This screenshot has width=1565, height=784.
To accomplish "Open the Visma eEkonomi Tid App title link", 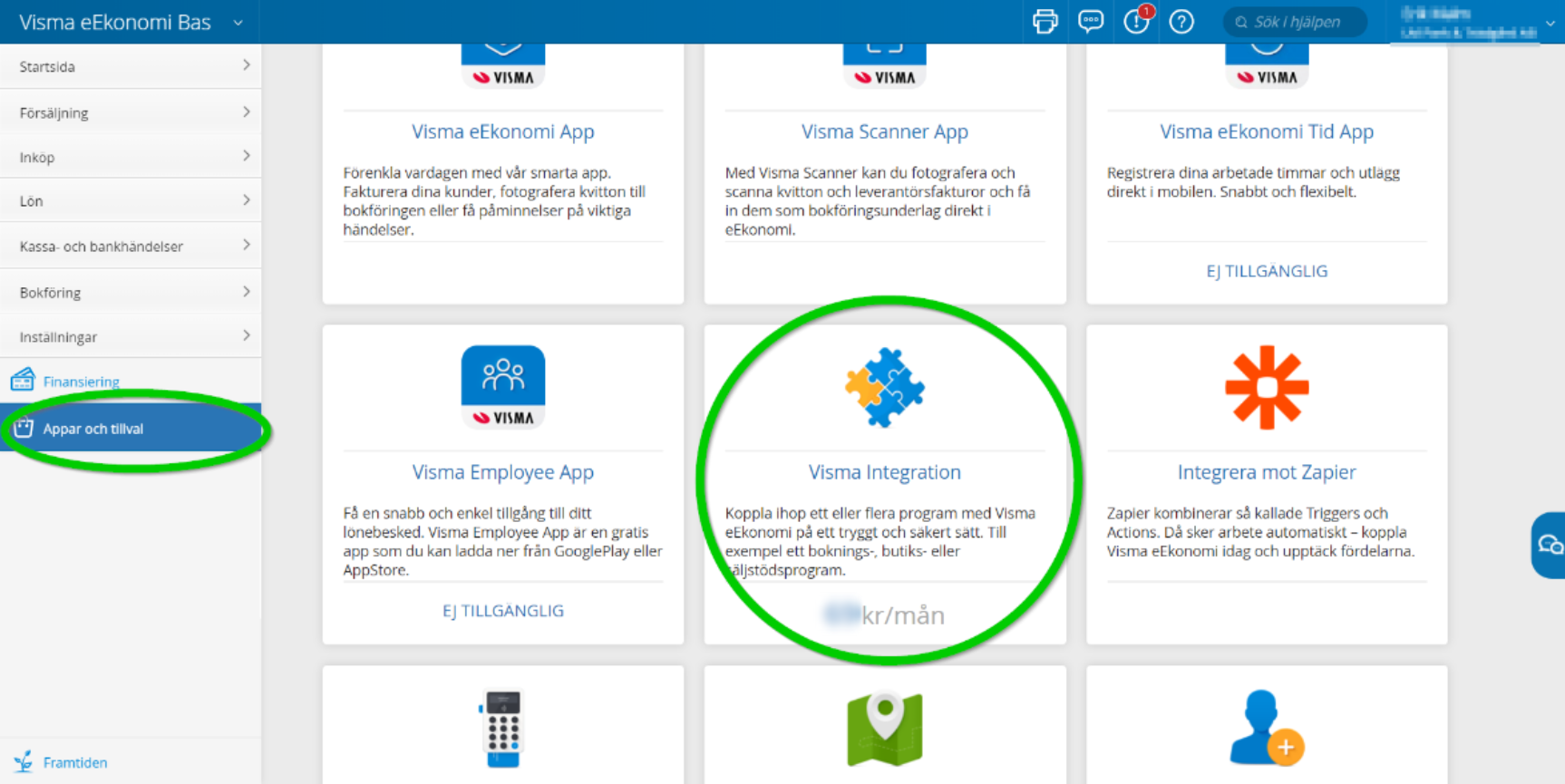I will (1267, 131).
